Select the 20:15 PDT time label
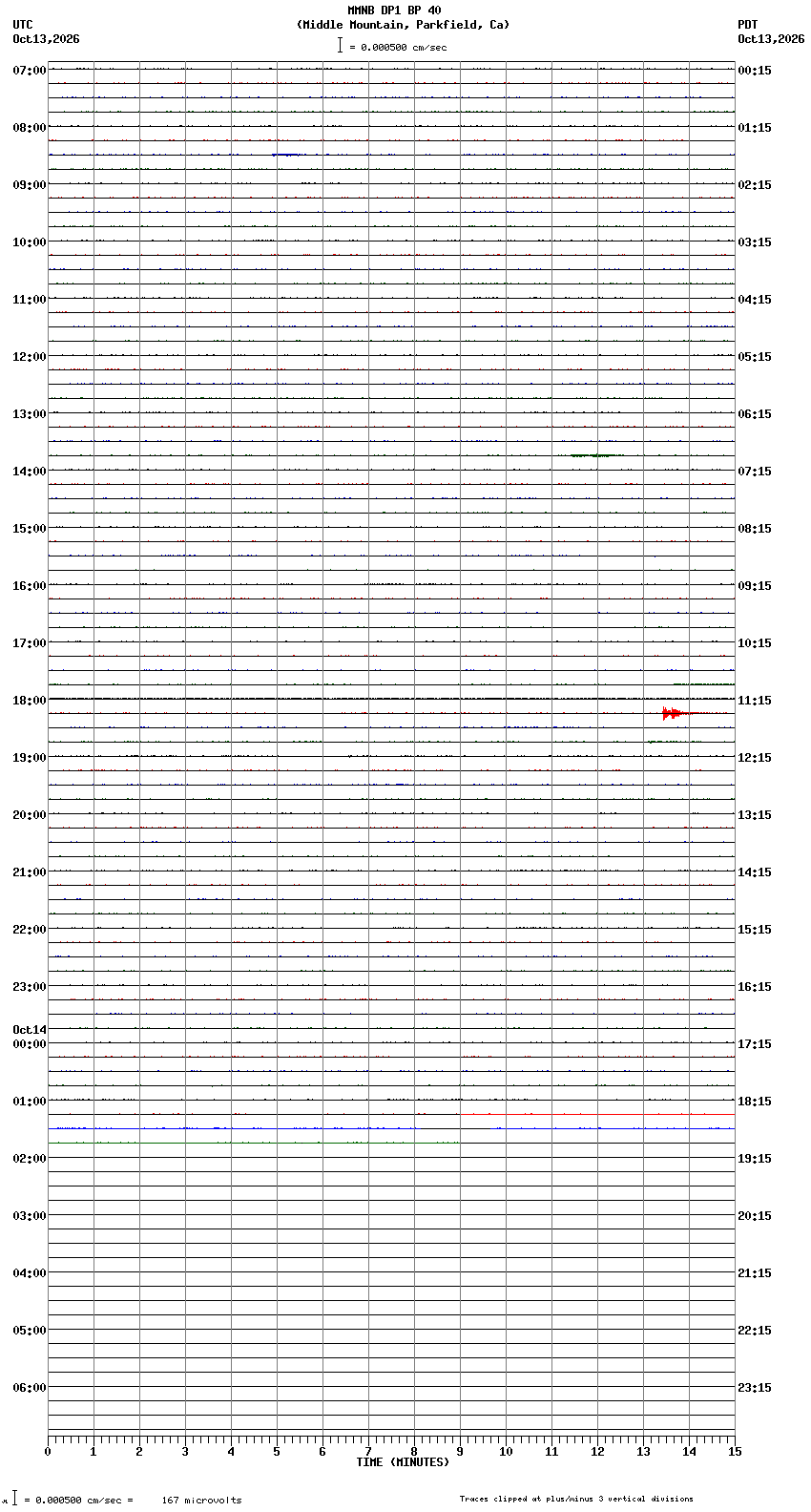 [755, 1216]
